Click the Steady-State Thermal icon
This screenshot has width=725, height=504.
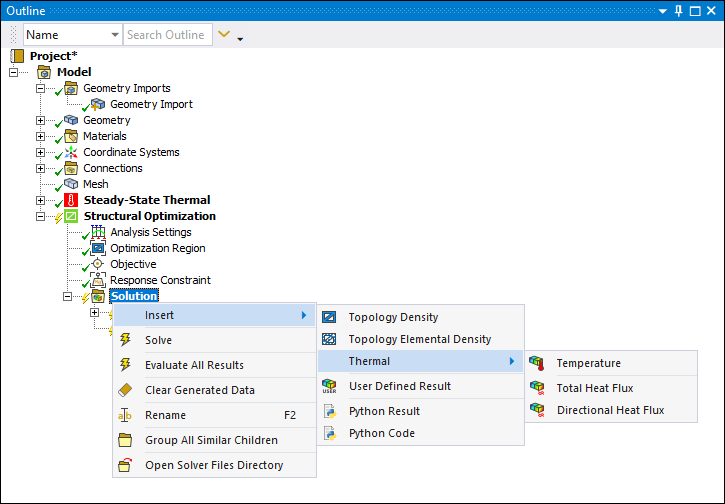(71, 200)
